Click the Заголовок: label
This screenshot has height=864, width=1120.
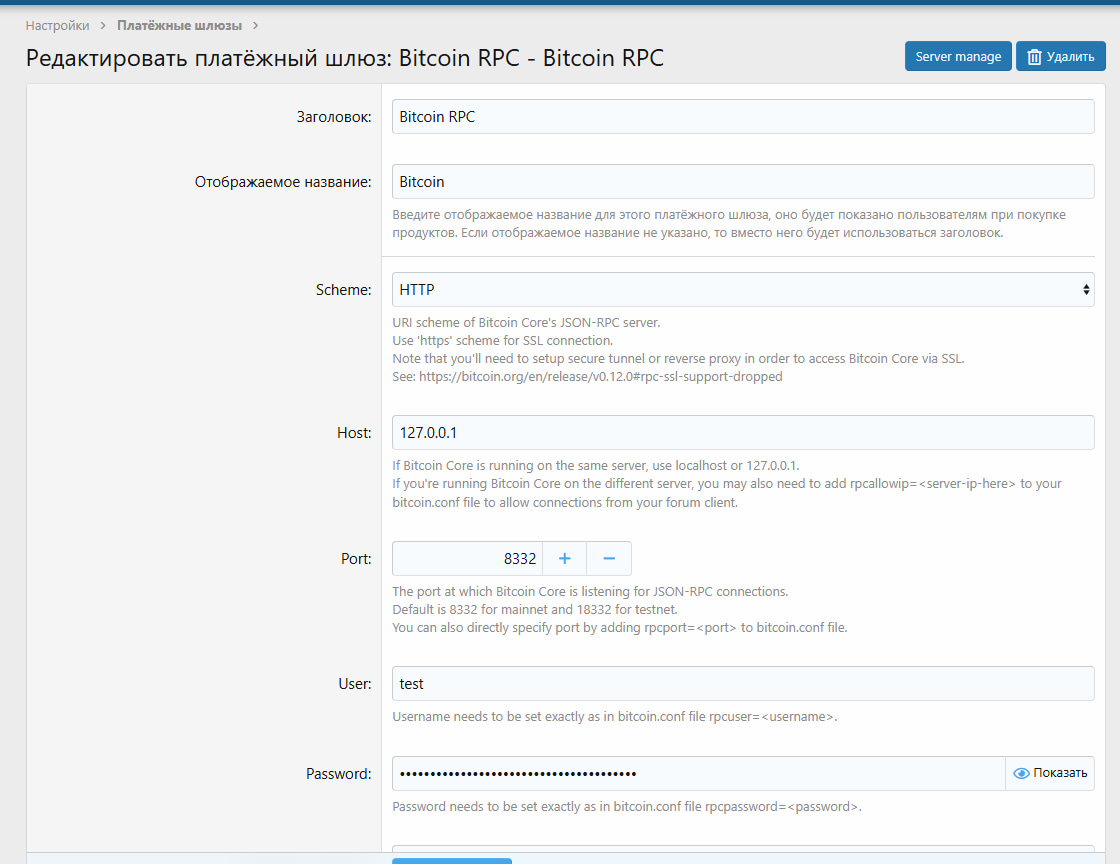334,117
